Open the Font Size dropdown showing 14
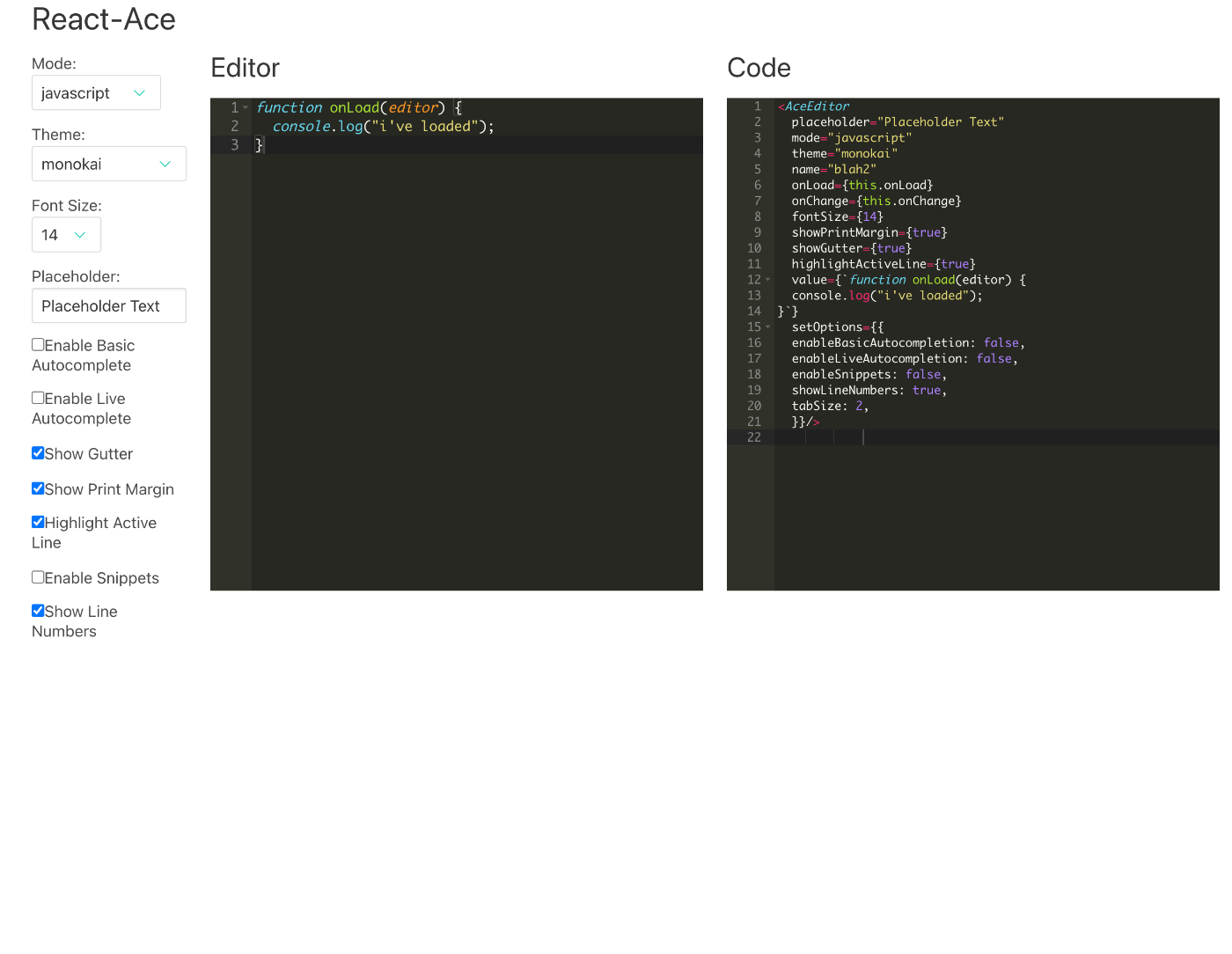This screenshot has height=954, width=1232. 66,235
